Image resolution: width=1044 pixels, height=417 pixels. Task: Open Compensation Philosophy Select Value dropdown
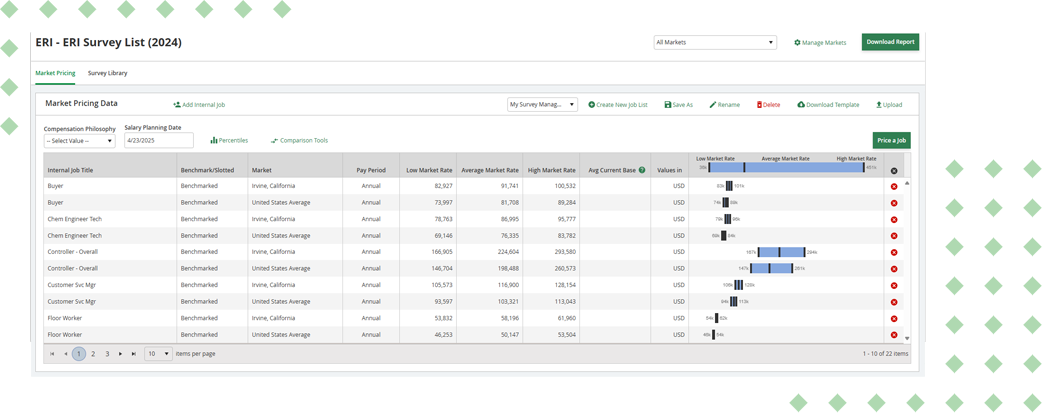click(x=79, y=141)
